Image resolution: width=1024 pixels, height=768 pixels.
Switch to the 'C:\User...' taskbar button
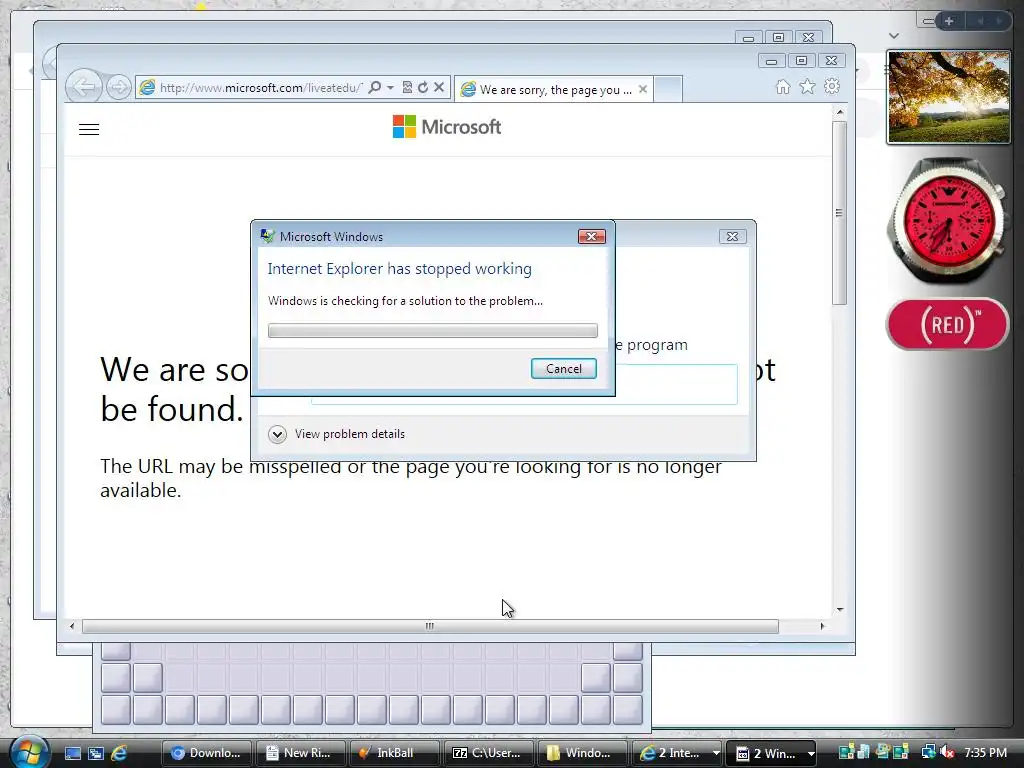[488, 753]
